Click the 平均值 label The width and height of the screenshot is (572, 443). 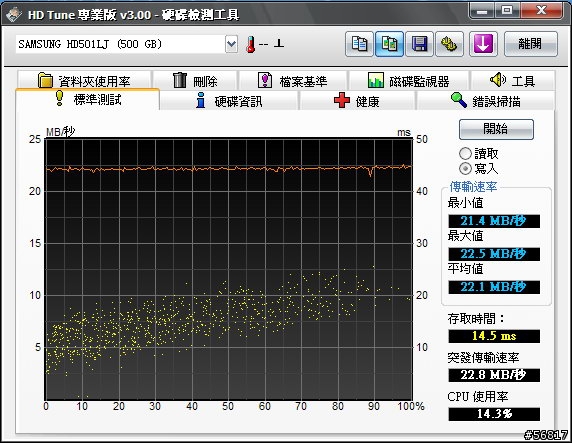click(x=465, y=269)
